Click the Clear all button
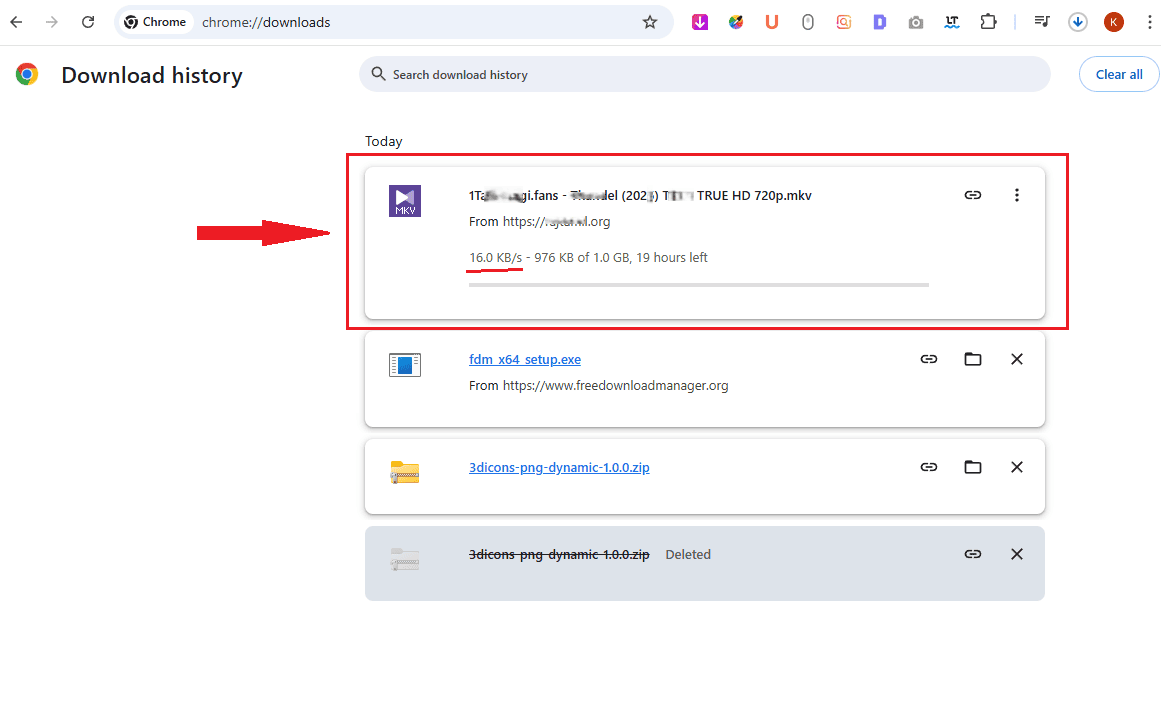The width and height of the screenshot is (1166, 719). click(1118, 73)
